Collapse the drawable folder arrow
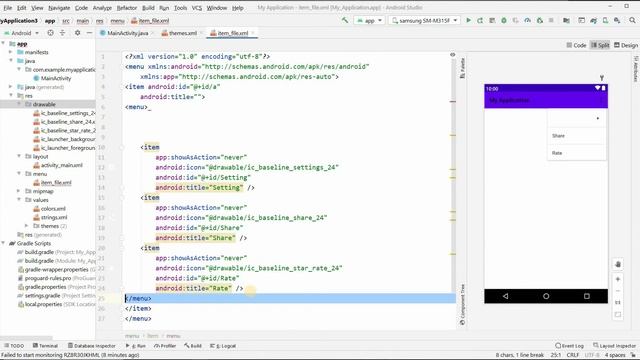640x360 pixels. coord(19,104)
